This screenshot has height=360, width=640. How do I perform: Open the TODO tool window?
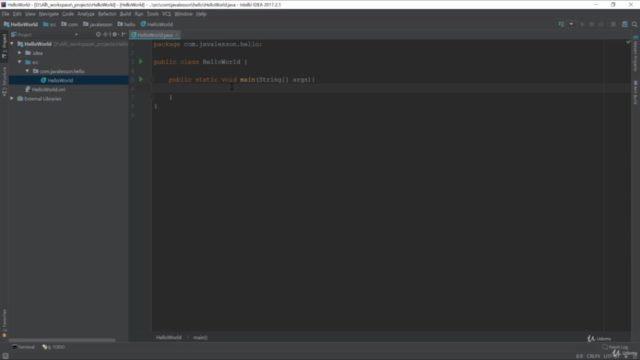(x=53, y=347)
